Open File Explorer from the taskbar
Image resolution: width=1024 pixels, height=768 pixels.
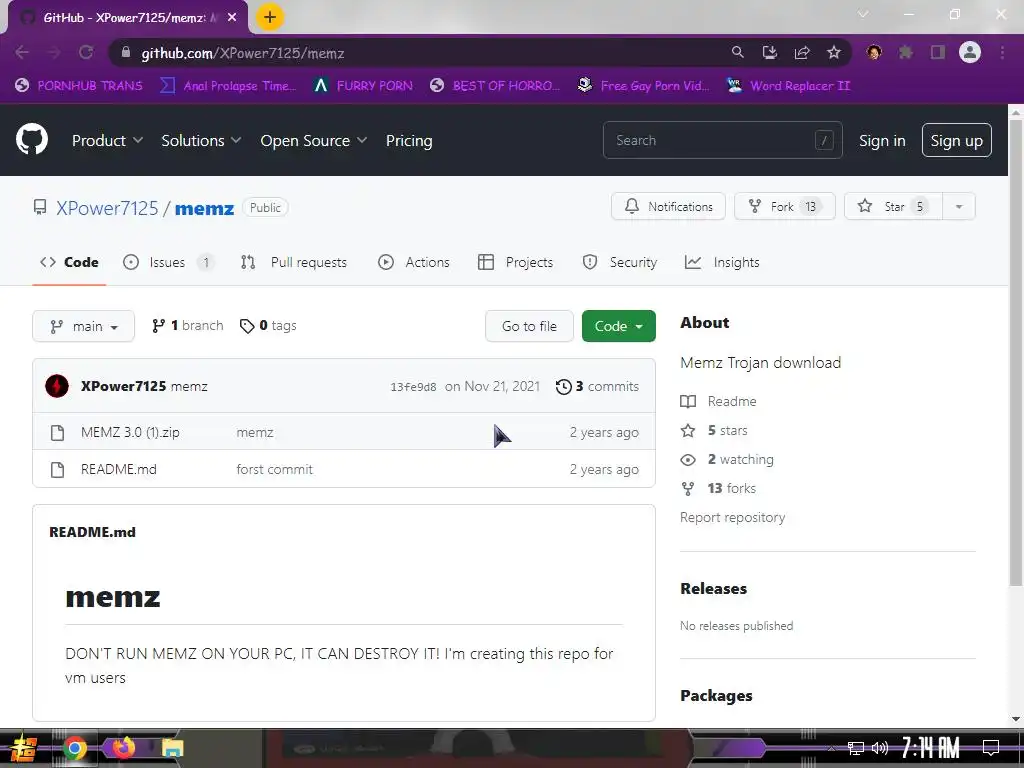(x=172, y=748)
